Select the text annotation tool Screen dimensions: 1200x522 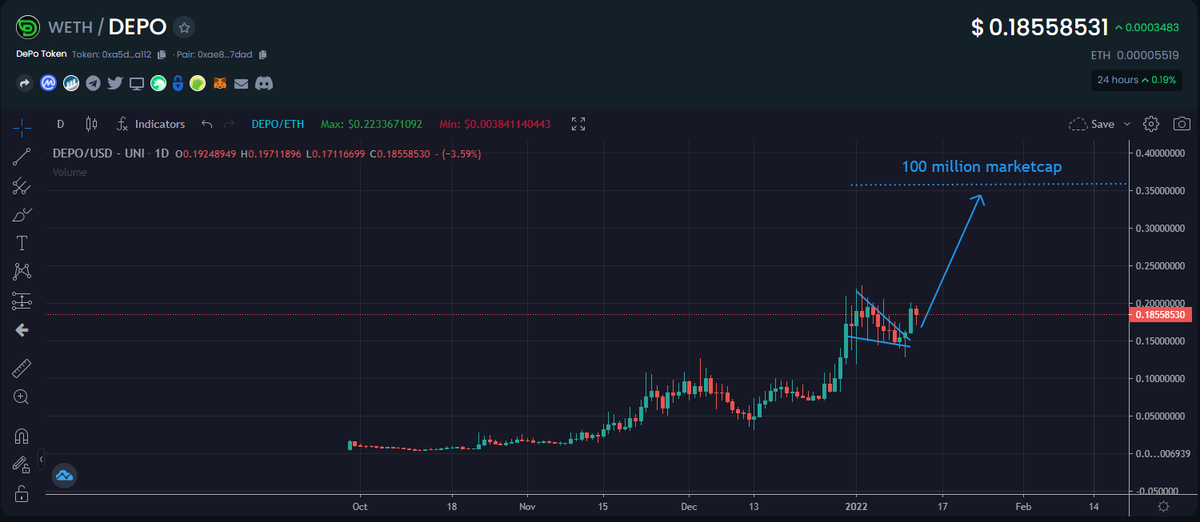[x=21, y=243]
